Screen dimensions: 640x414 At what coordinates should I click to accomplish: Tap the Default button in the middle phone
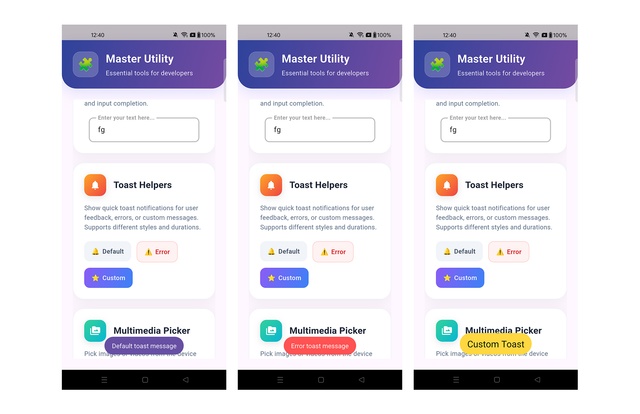[284, 252]
